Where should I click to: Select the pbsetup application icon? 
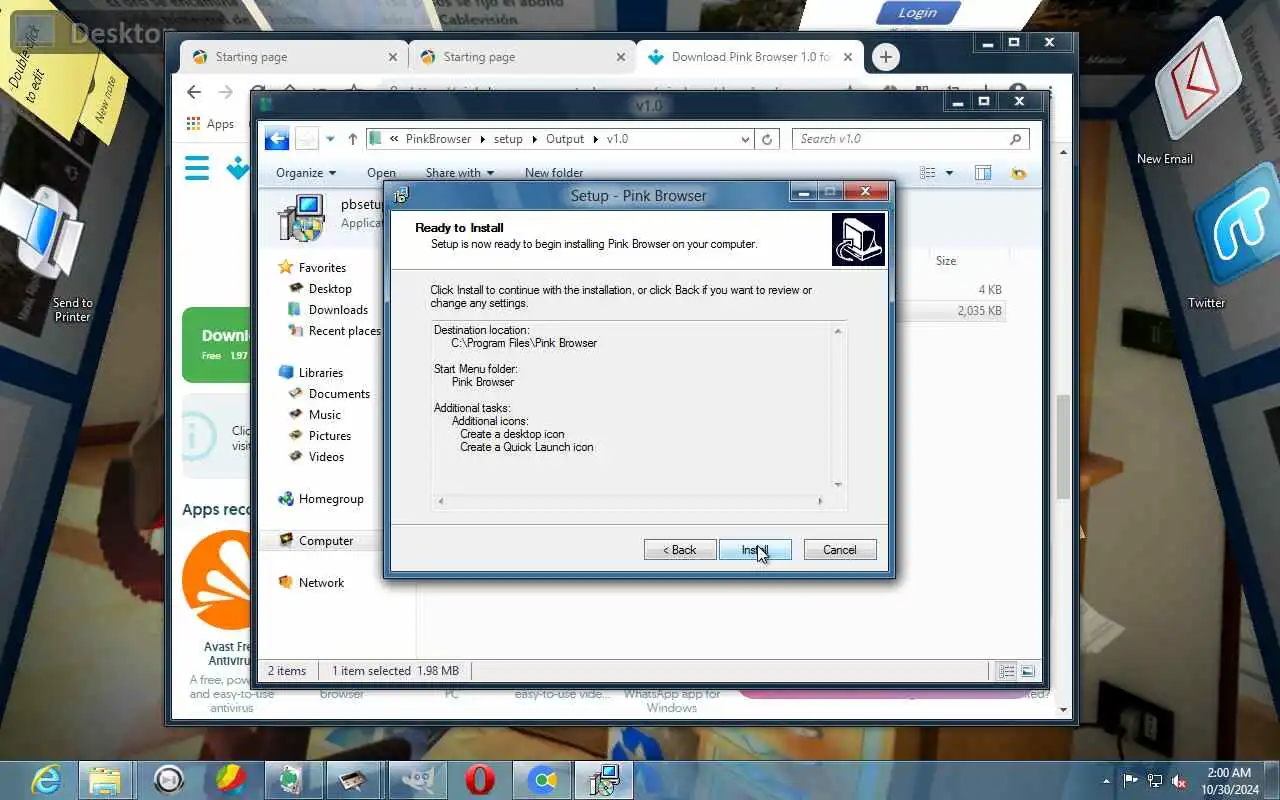(x=301, y=217)
